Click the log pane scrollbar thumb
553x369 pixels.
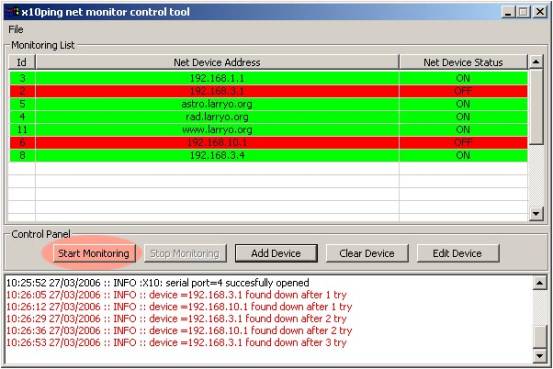(x=540, y=337)
